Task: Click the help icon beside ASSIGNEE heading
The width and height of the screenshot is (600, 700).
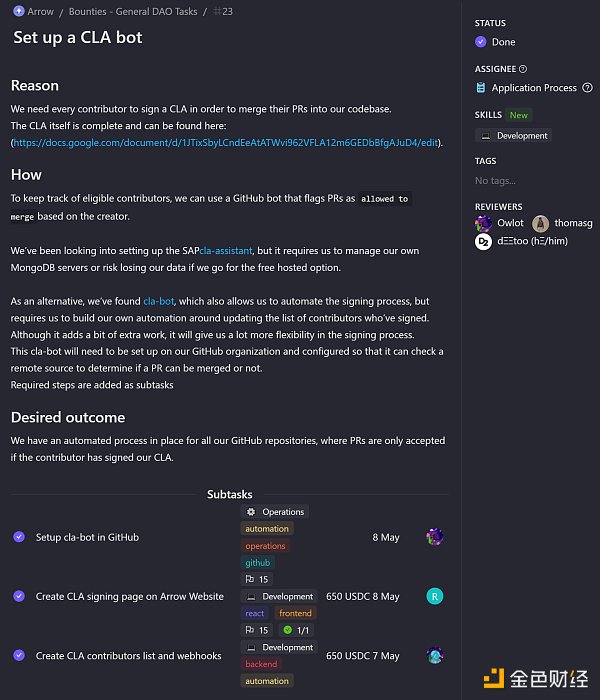Action: (x=524, y=69)
